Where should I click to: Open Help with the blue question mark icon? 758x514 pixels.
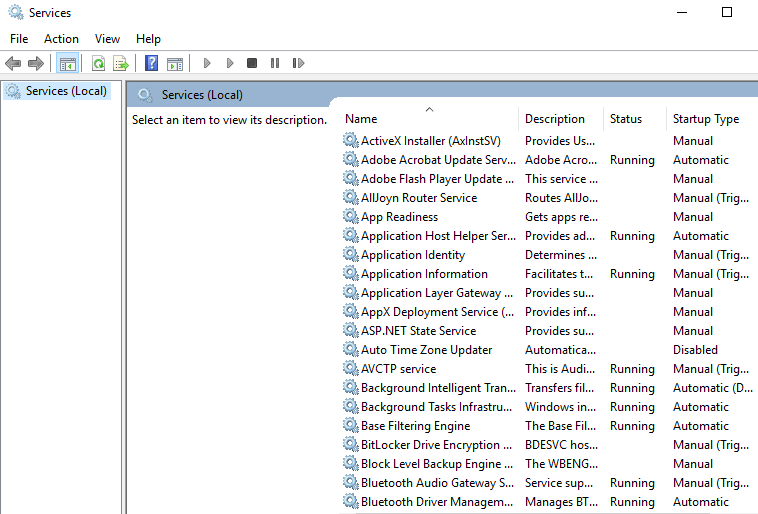151,63
